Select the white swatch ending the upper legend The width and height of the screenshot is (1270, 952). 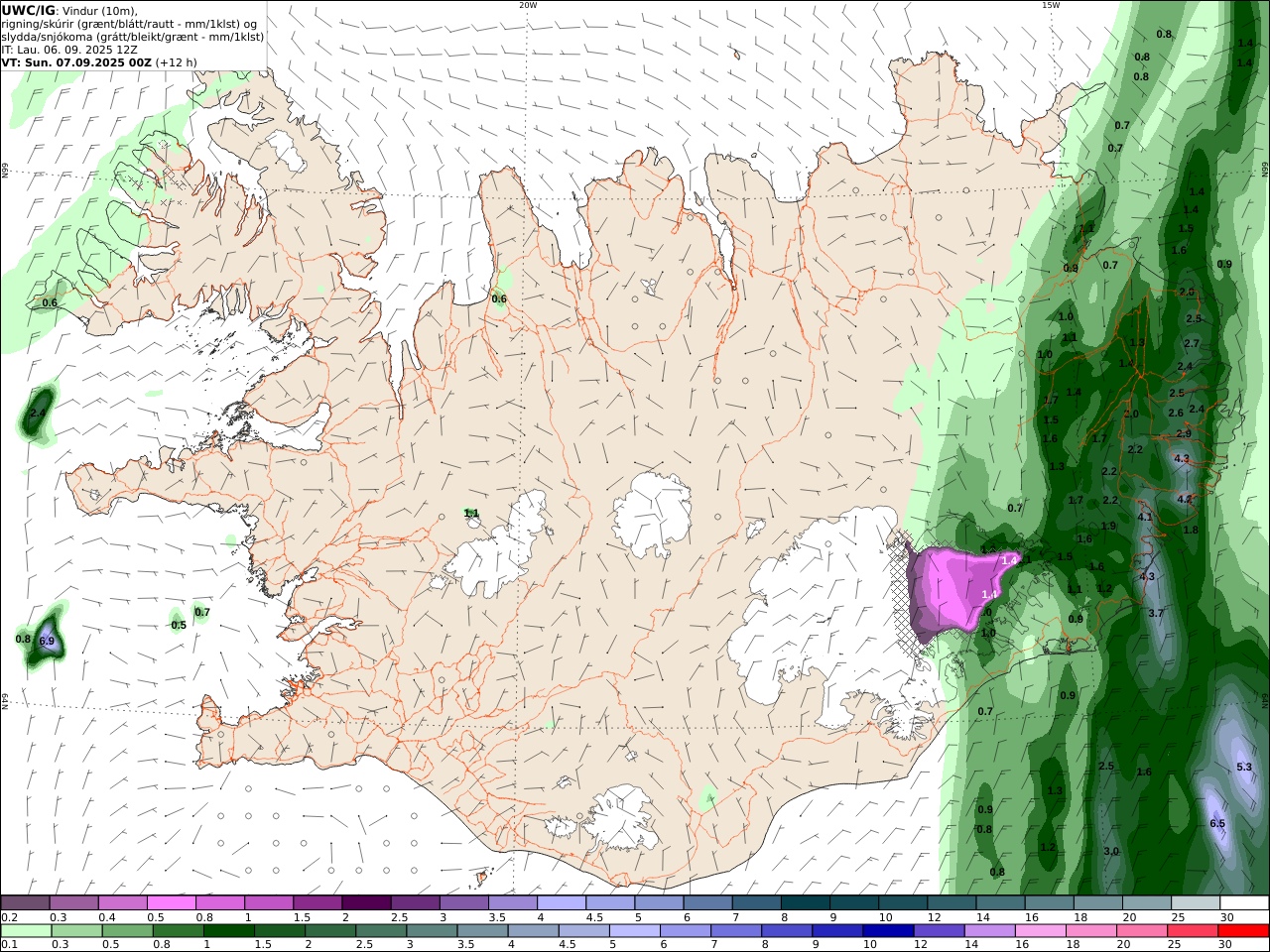click(1243, 903)
